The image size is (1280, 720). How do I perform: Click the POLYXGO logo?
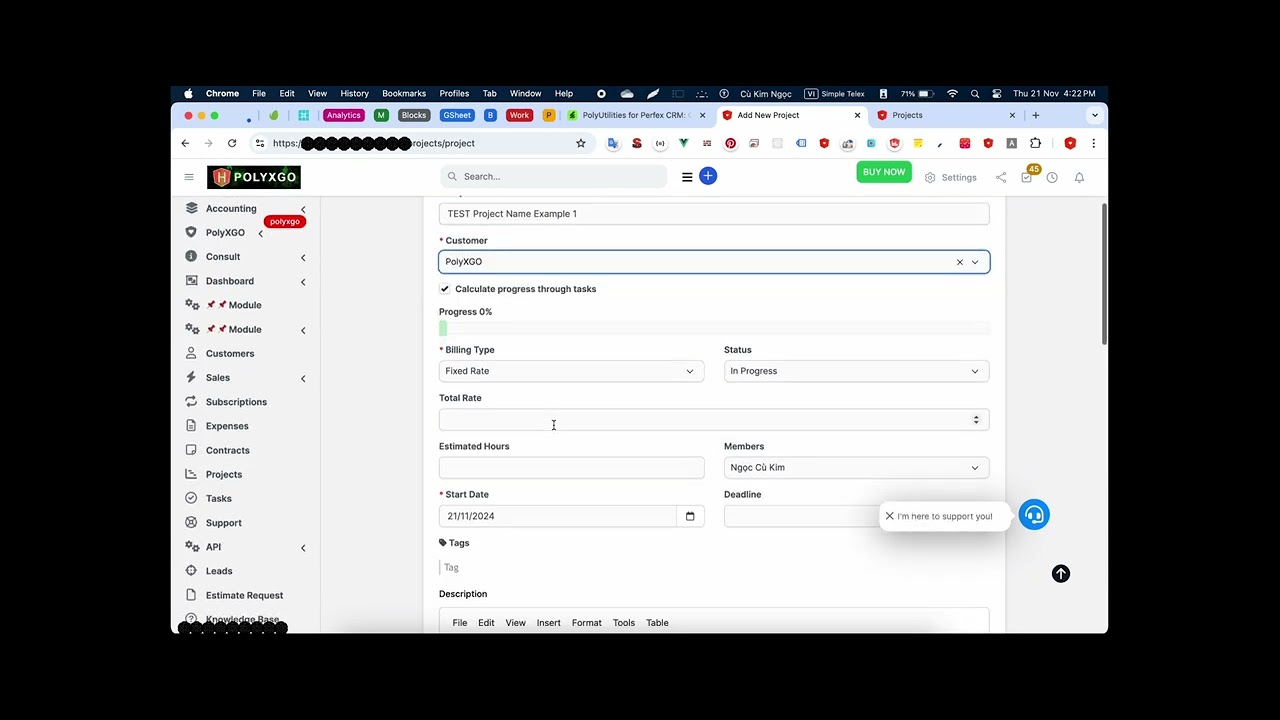point(254,177)
